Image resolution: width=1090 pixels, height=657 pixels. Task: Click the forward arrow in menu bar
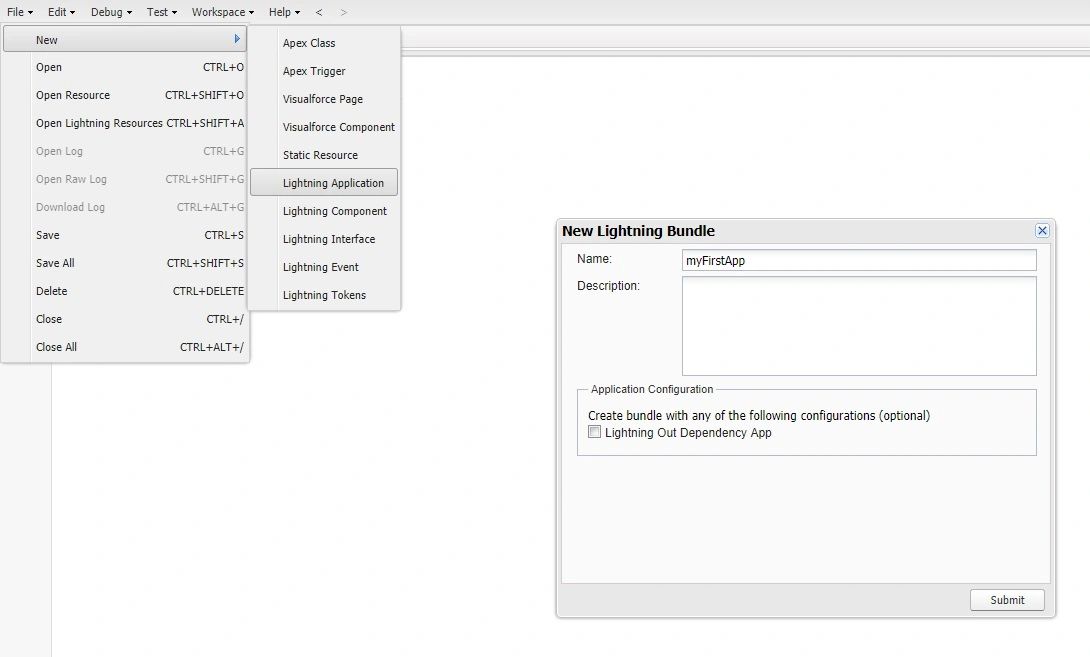pos(344,12)
